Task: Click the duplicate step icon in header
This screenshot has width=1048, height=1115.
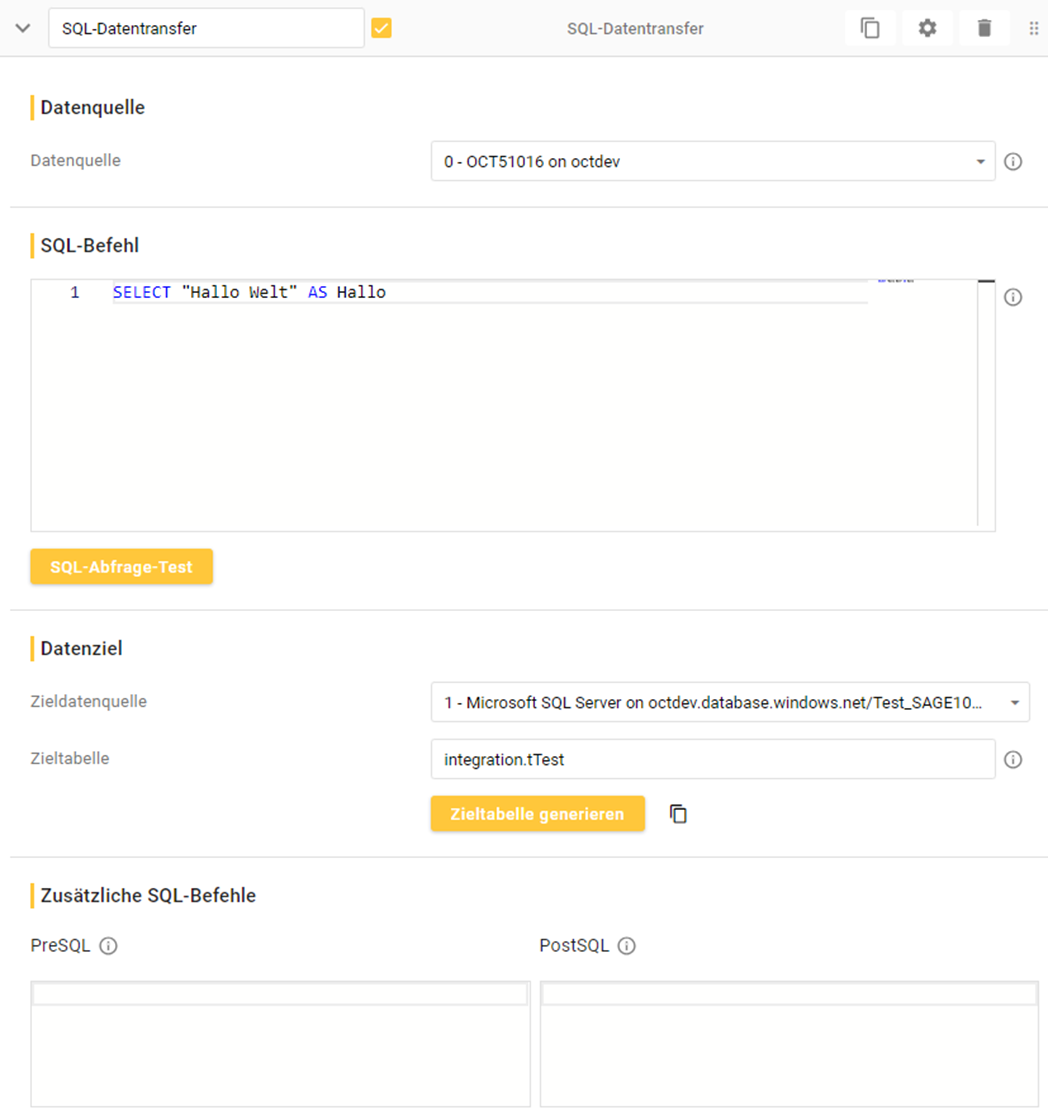Action: pyautogui.click(x=870, y=28)
